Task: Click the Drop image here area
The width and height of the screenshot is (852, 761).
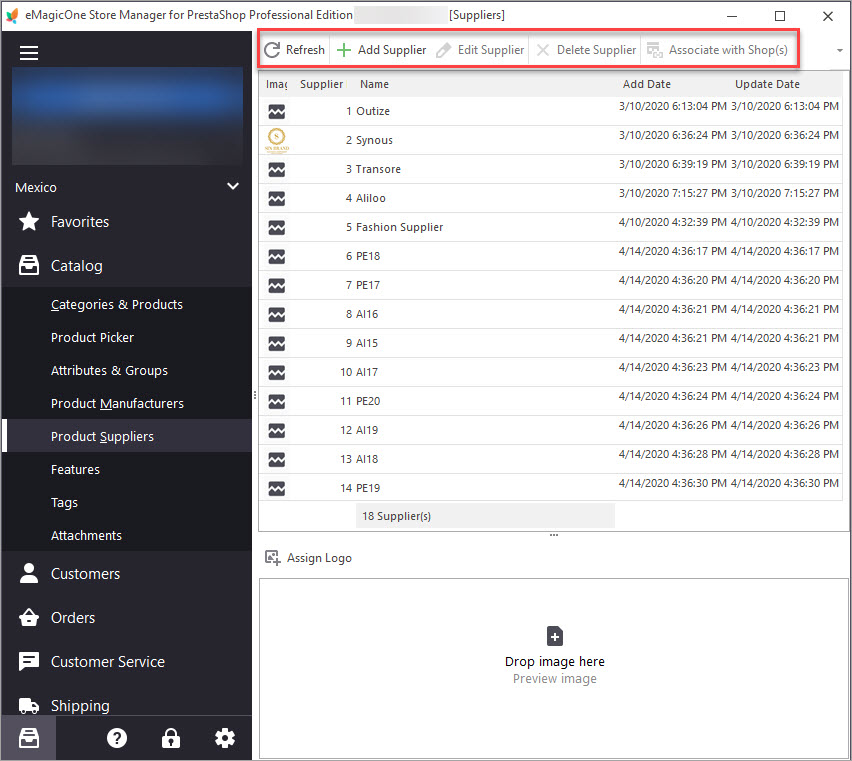Action: pyautogui.click(x=554, y=668)
